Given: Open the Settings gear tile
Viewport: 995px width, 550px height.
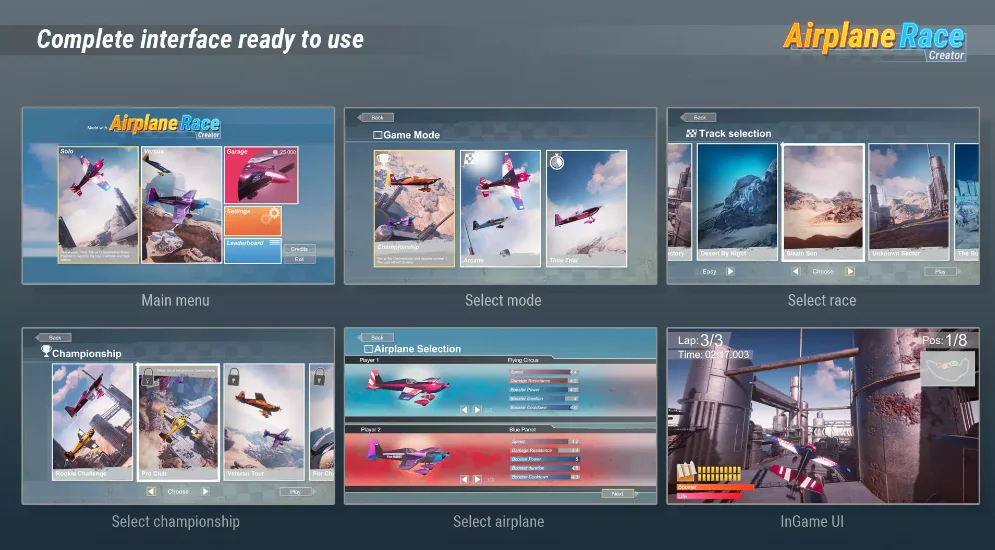Looking at the screenshot, I should pyautogui.click(x=253, y=222).
